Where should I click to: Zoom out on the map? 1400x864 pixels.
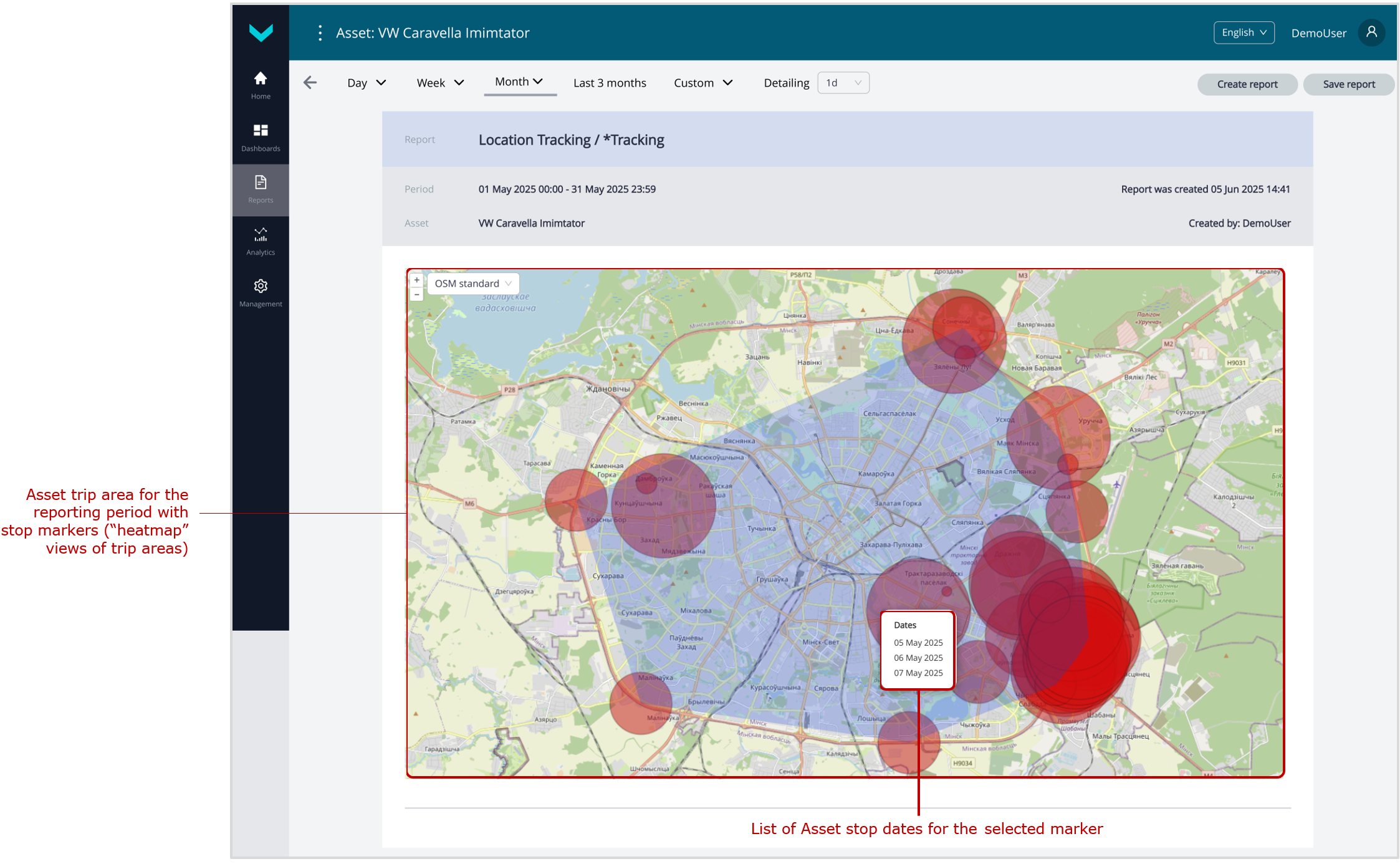(417, 294)
